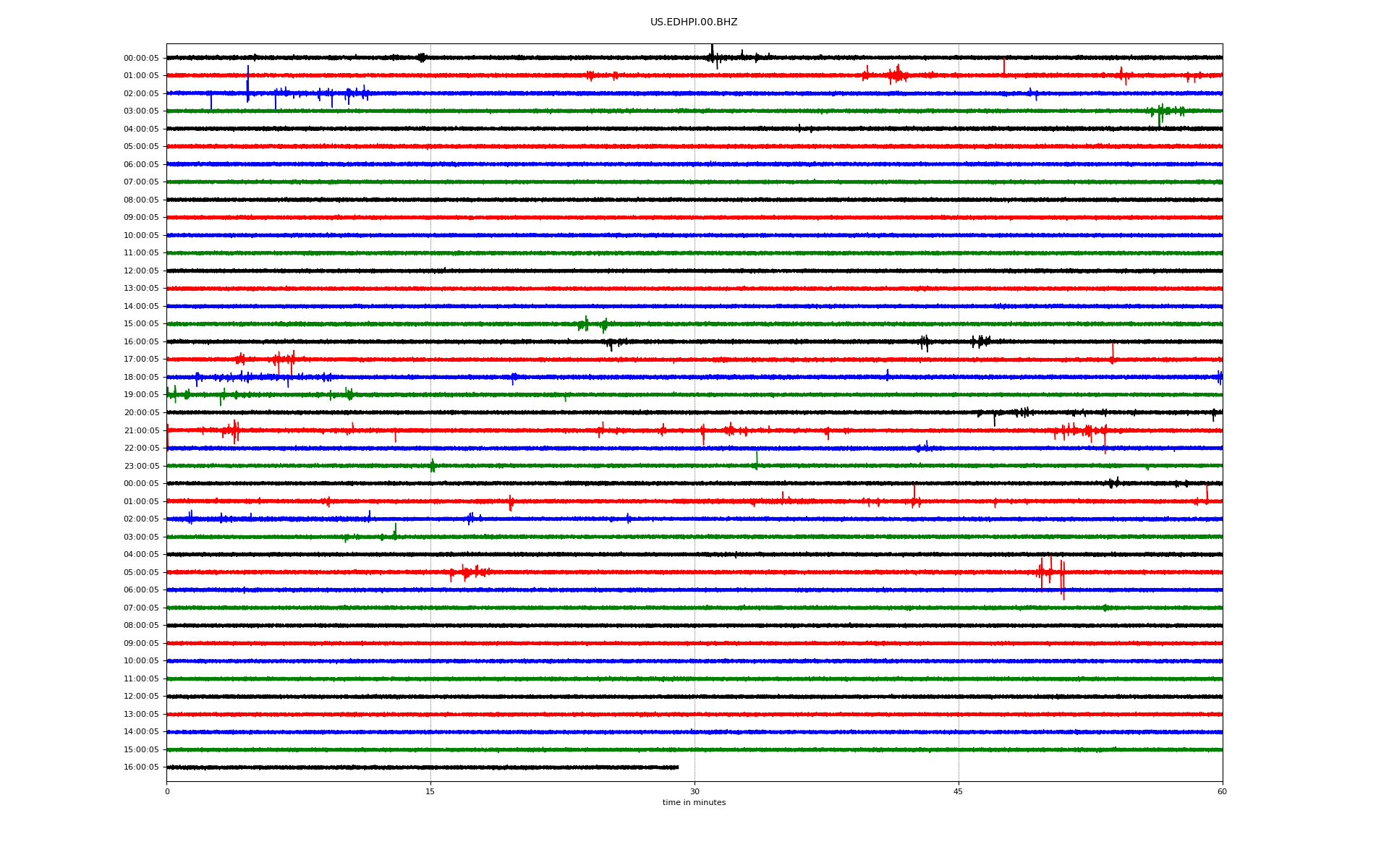Click the 16:00:05 label of the truncated final trace
The width and height of the screenshot is (1389, 868).
(141, 767)
